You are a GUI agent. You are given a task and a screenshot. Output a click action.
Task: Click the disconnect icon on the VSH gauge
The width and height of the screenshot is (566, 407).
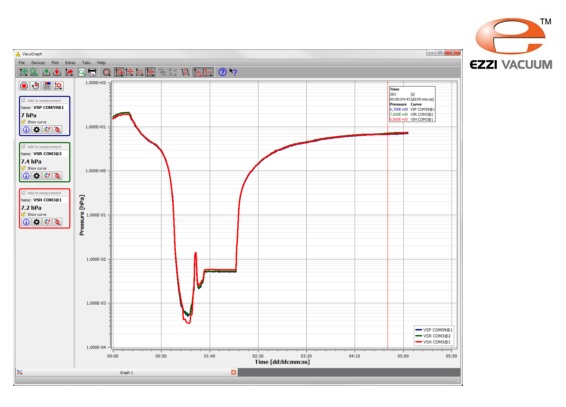[x=57, y=222]
